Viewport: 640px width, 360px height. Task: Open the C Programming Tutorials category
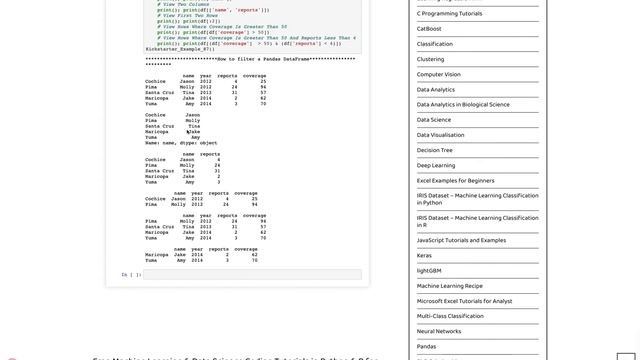[449, 13]
